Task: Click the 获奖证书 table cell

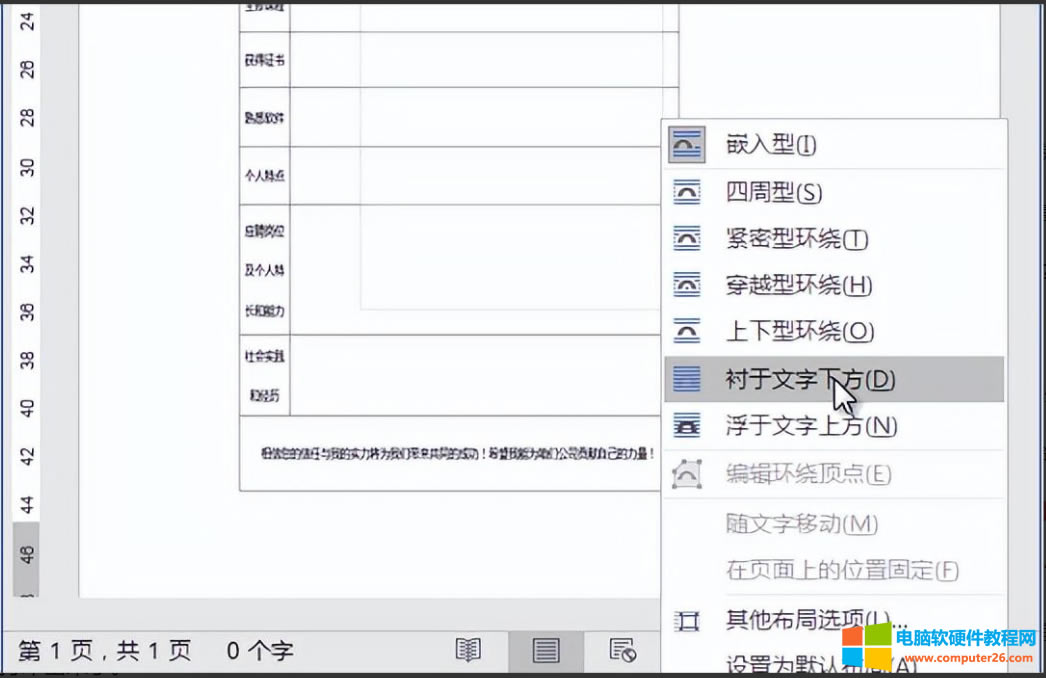Action: [265, 60]
